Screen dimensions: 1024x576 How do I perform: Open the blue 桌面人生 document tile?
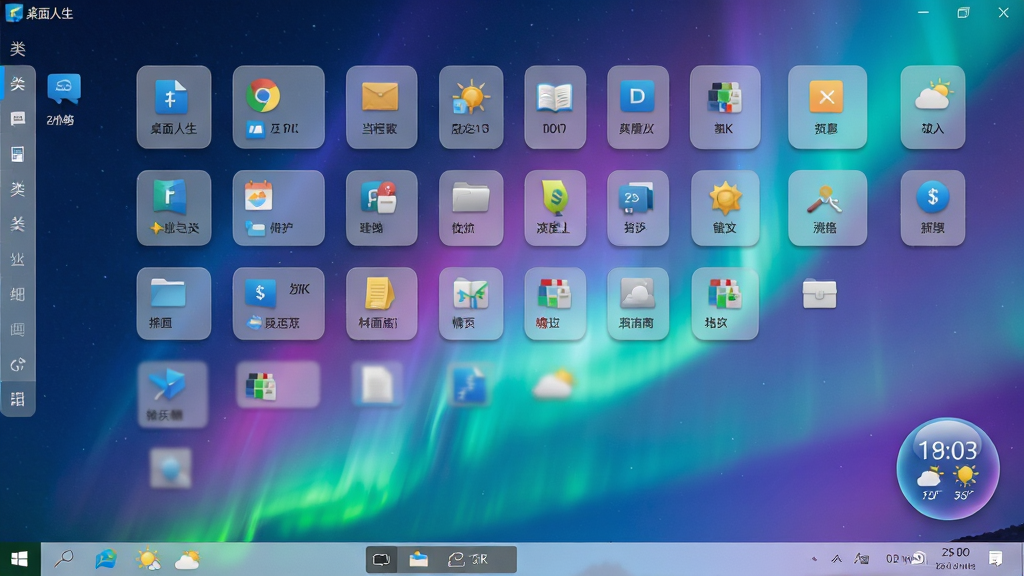174,107
